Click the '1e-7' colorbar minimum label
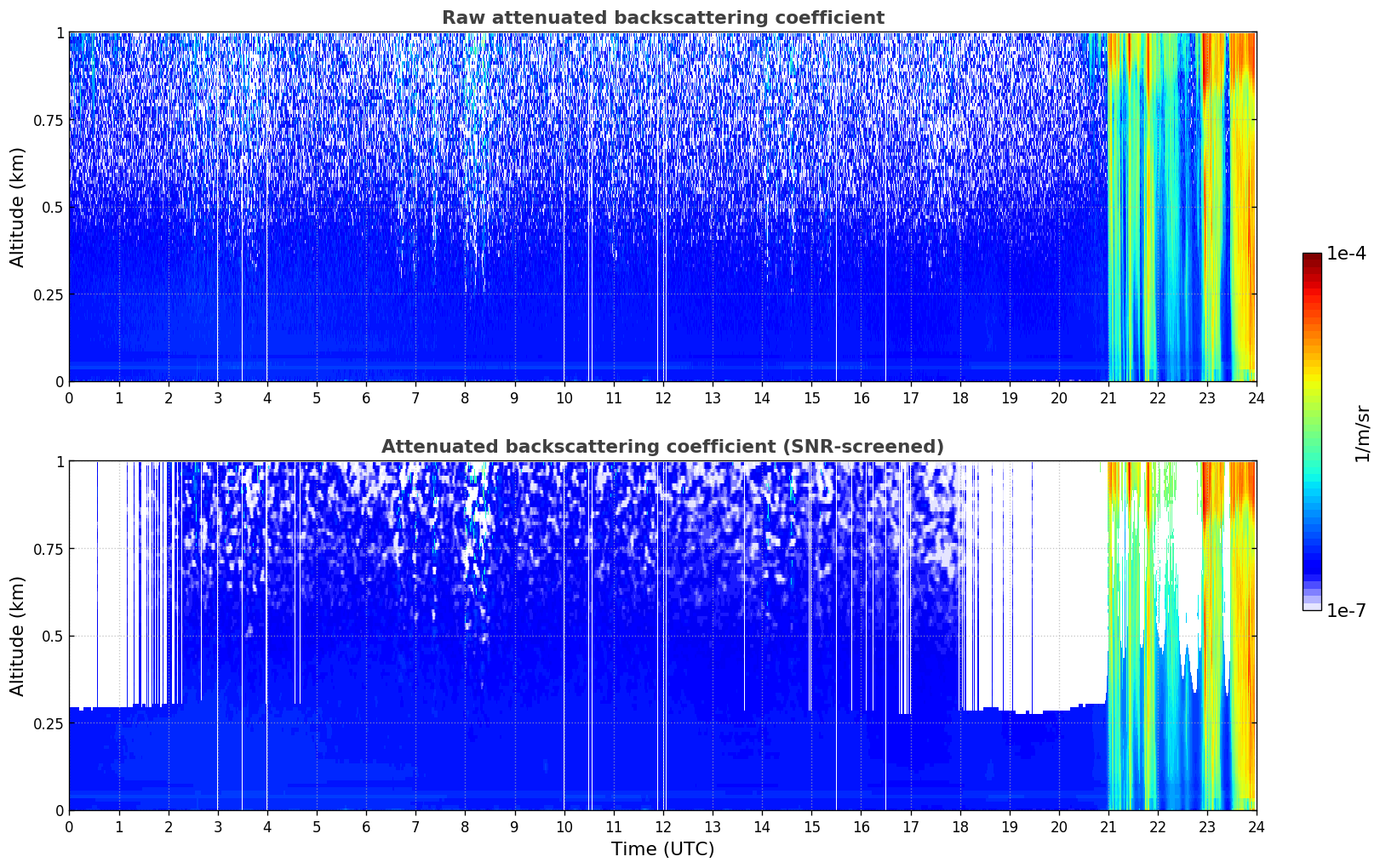Image resolution: width=1380 pixels, height=868 pixels. pos(1346,611)
